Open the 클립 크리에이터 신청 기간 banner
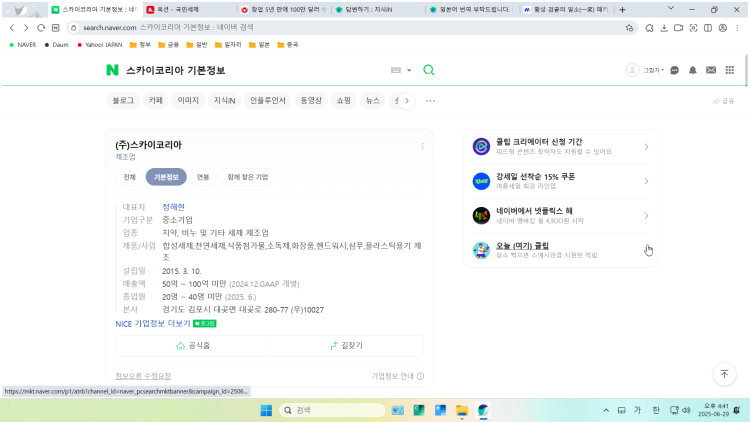Viewport: 750px width, 422px height. [x=560, y=146]
